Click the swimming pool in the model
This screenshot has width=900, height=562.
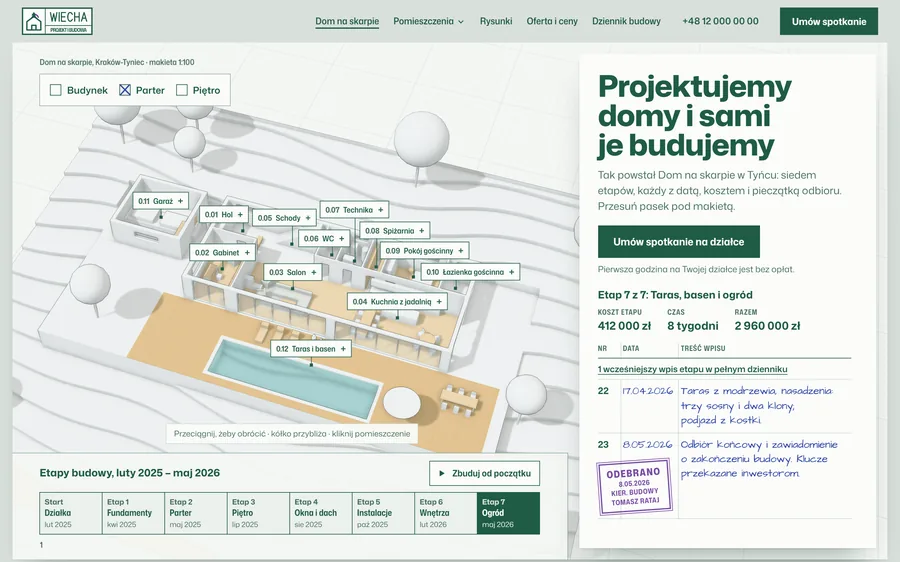point(293,377)
